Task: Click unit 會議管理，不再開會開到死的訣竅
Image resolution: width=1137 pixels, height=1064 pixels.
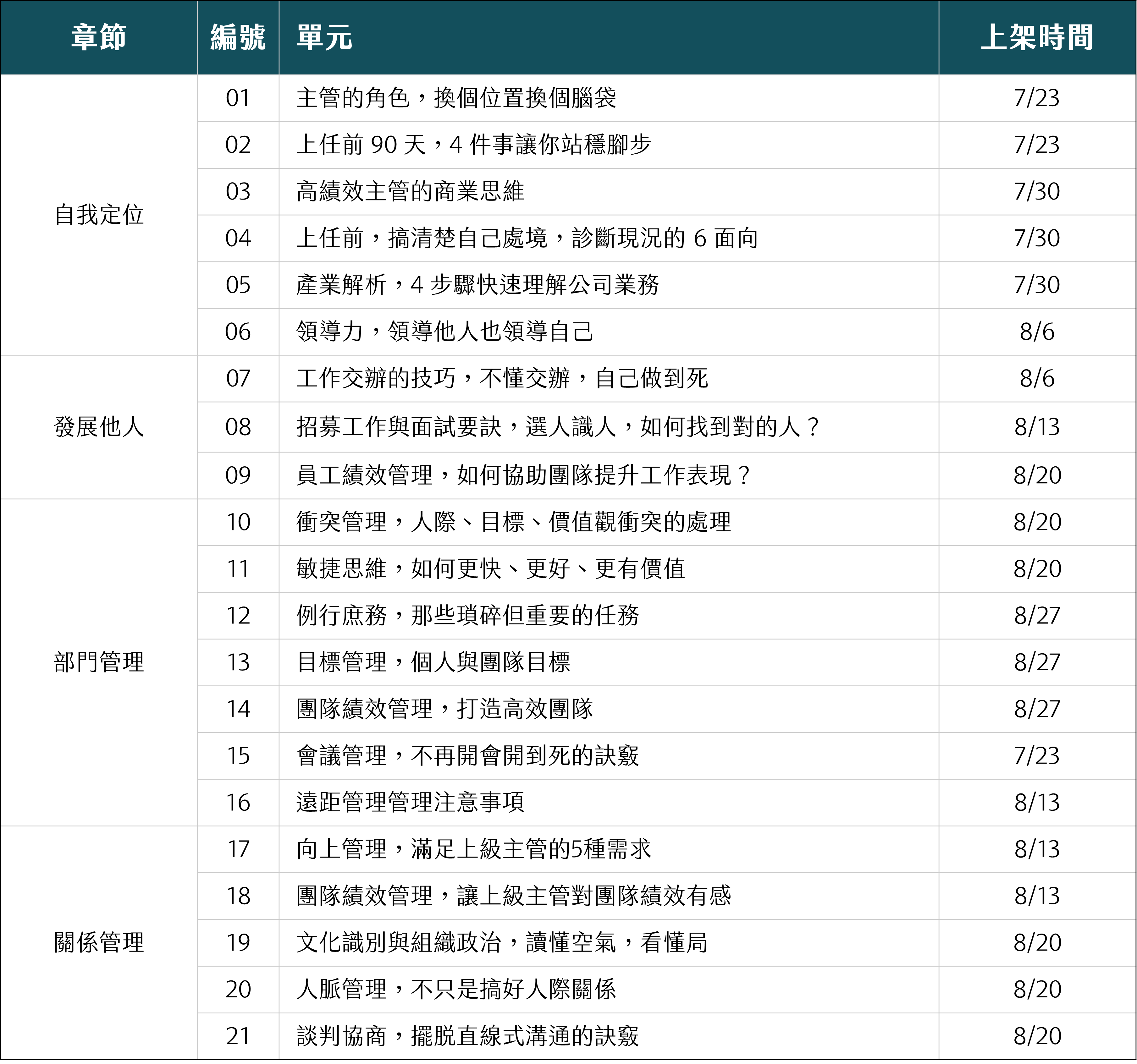Action: [468, 756]
